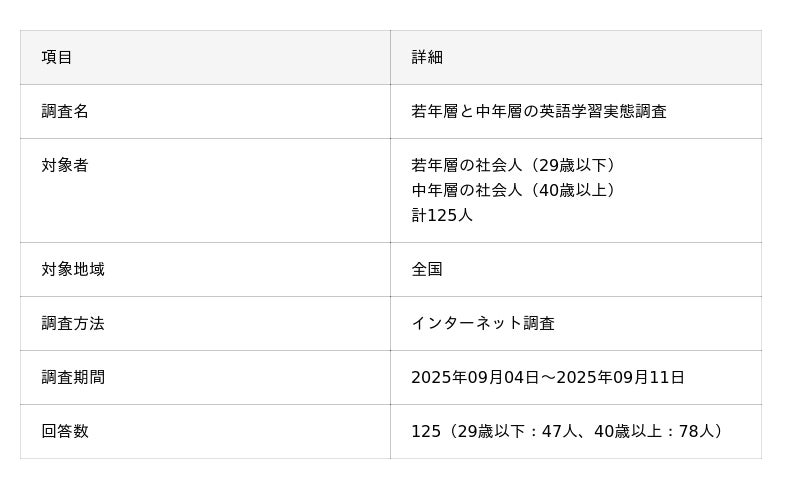
Task: Click the インターネット調査 cell value
Action: tap(483, 323)
